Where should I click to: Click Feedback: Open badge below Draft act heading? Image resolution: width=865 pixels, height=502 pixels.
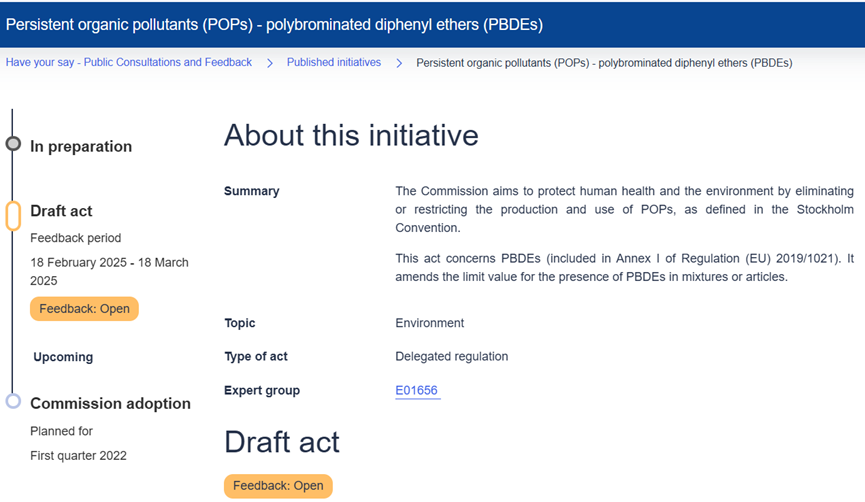click(x=278, y=486)
